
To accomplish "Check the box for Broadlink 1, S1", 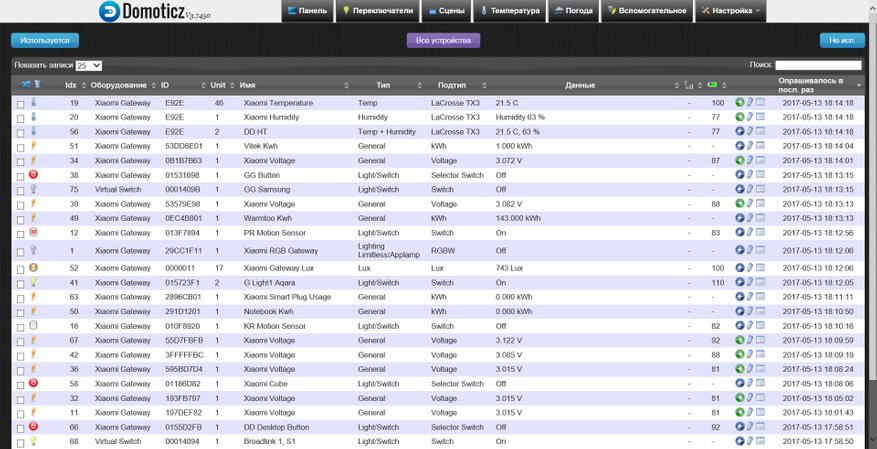I will (21, 443).
